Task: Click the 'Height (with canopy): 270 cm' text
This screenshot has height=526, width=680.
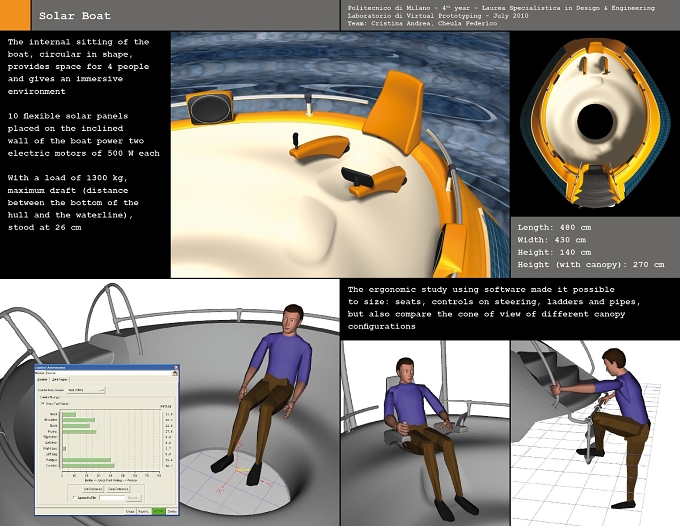Action: 591,265
